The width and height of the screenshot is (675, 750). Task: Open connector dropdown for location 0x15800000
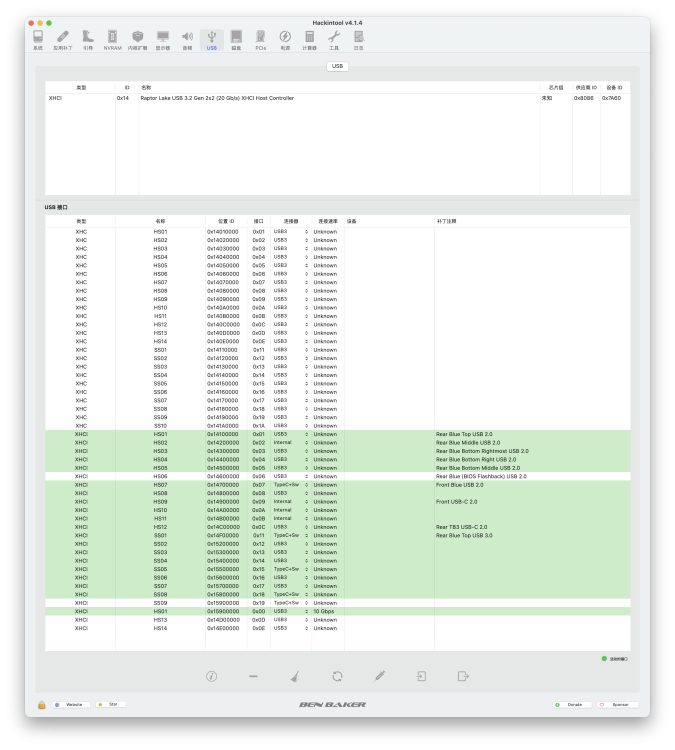[x=291, y=595]
